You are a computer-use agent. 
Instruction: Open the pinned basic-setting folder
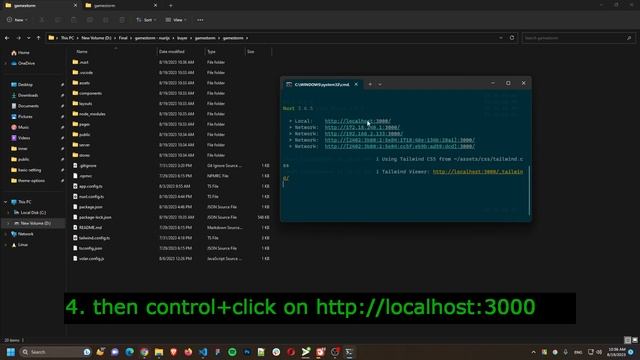[x=26, y=170]
